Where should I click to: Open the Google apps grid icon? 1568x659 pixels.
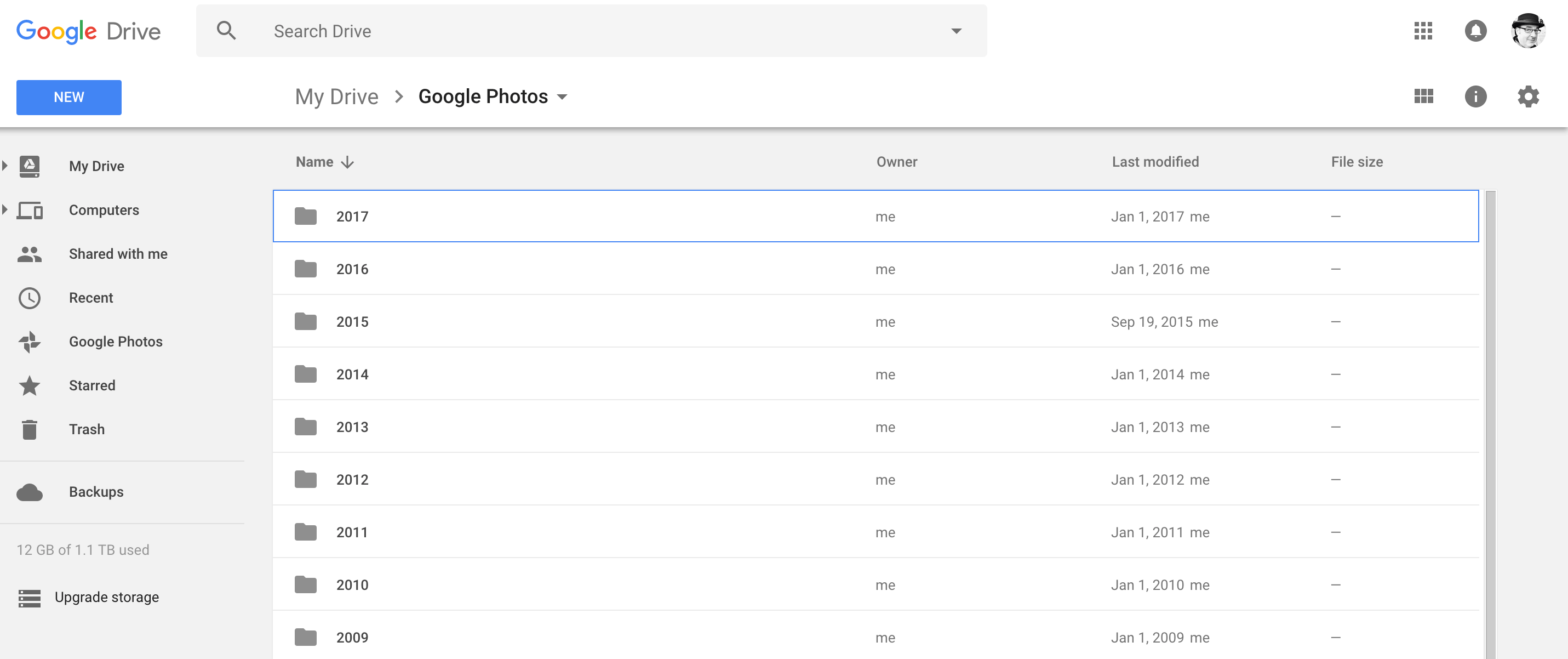tap(1422, 31)
